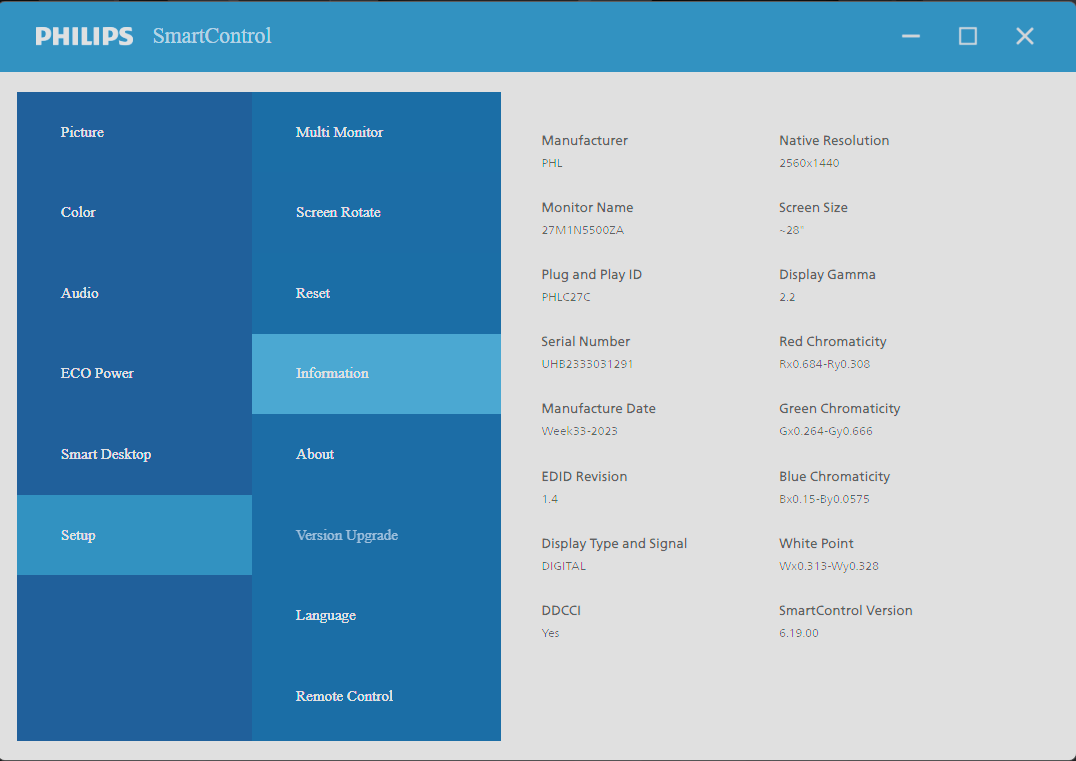Click the manufacturer value PHL
Screen dimensions: 1076x761
552,163
